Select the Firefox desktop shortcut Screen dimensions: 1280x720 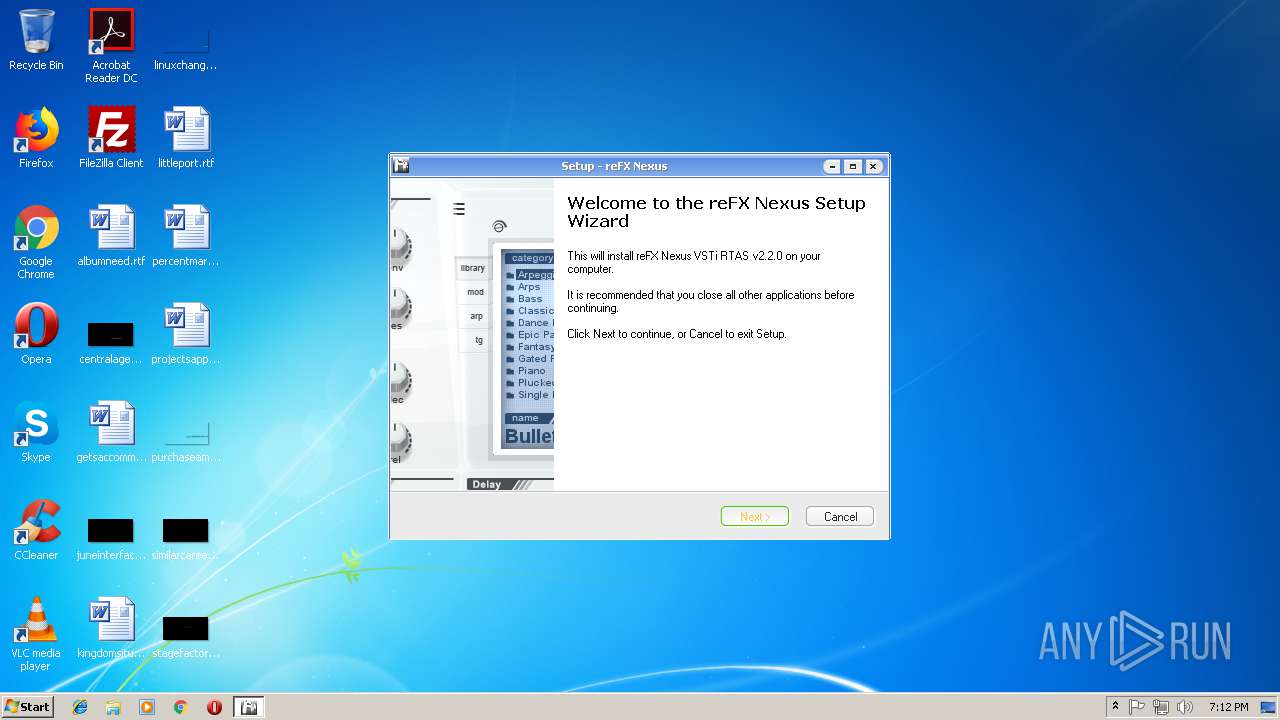pyautogui.click(x=36, y=139)
